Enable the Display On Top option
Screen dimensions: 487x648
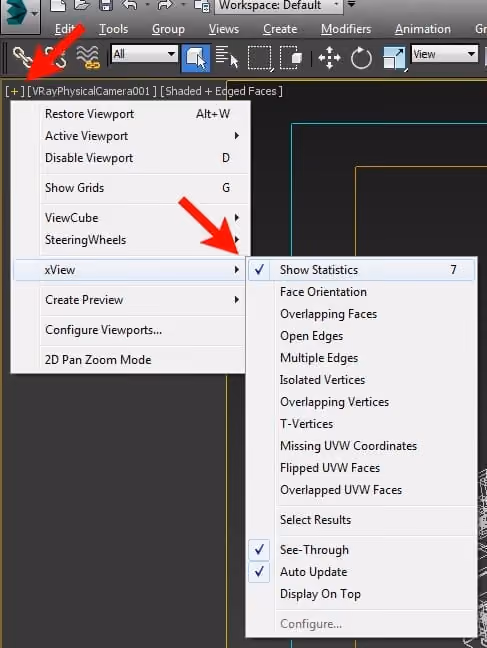tap(361, 594)
